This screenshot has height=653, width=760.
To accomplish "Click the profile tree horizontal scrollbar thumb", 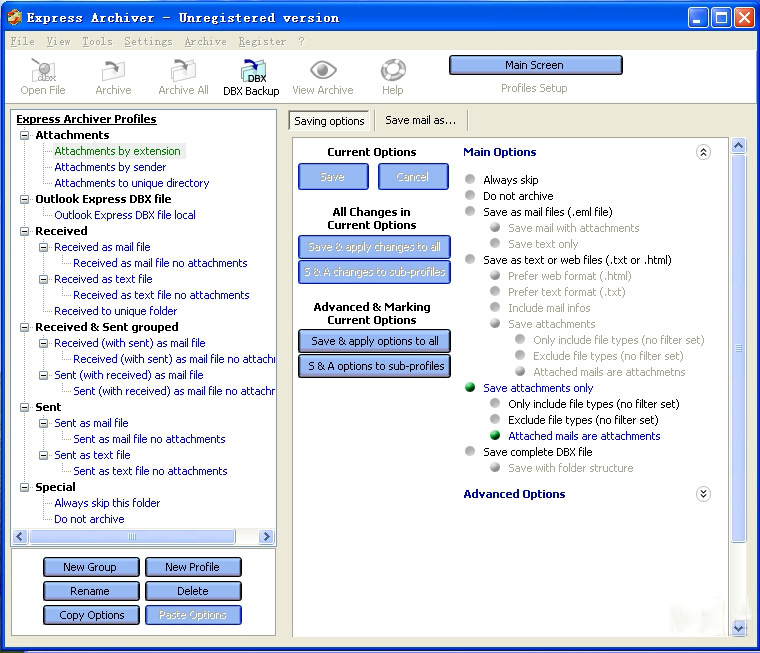I will [132, 537].
